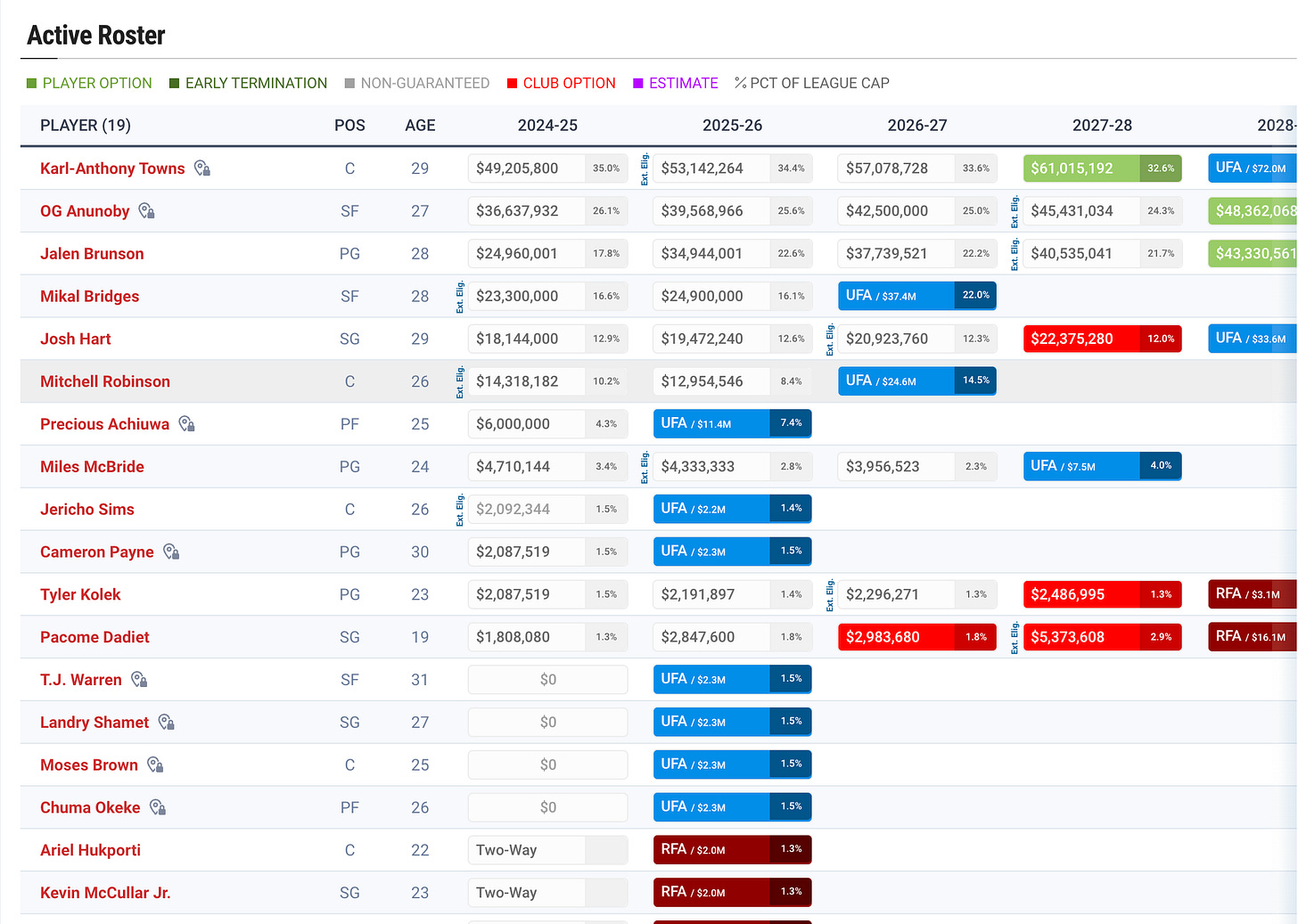Open Precious Achiuwa player link
Image resolution: width=1298 pixels, height=924 pixels.
point(104,424)
